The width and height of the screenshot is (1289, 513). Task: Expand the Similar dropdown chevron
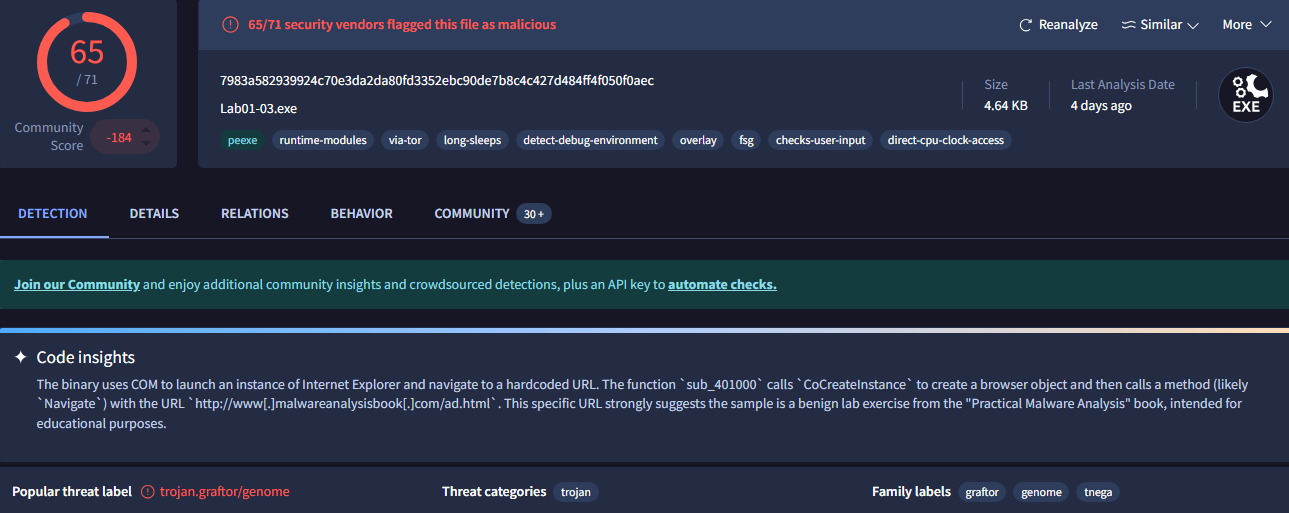[x=1193, y=25]
